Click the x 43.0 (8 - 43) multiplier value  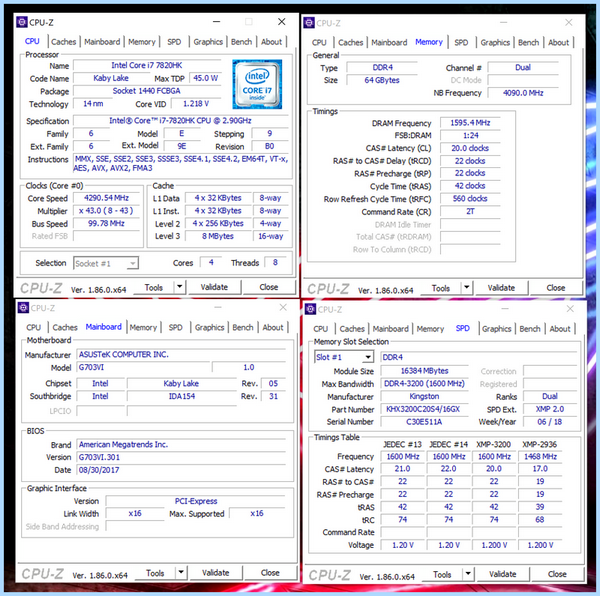tap(106, 210)
